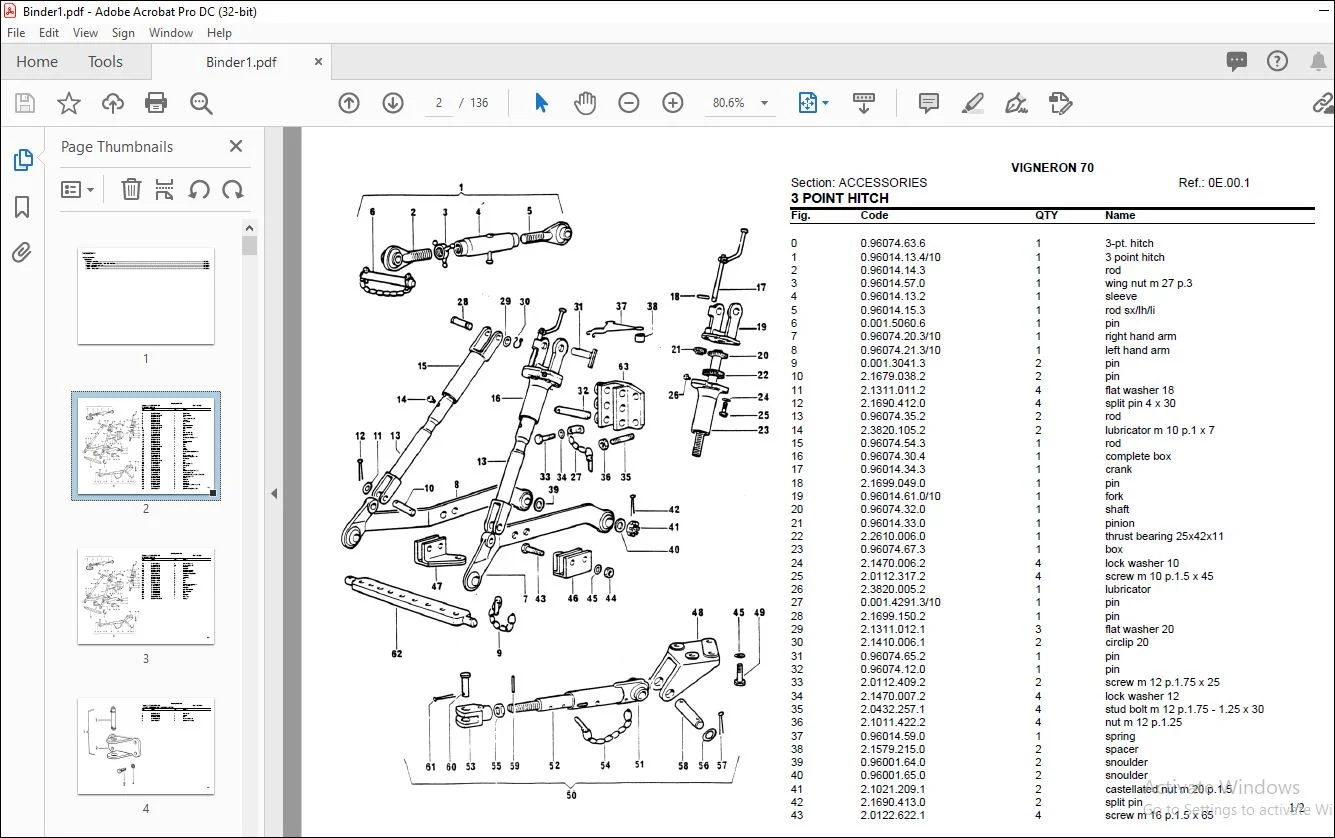Viewport: 1335px width, 838px height.
Task: Click the 'Section: ACCESSORIES' text
Action: pos(859,182)
